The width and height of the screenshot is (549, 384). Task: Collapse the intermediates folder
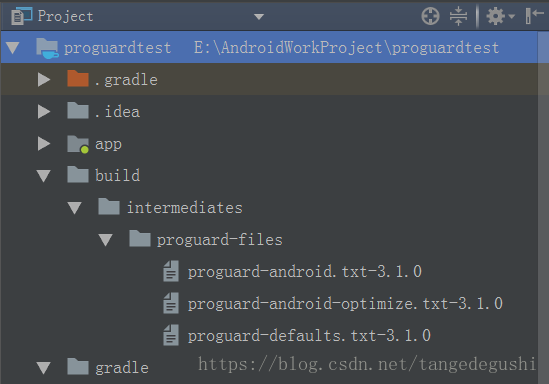[x=75, y=208]
